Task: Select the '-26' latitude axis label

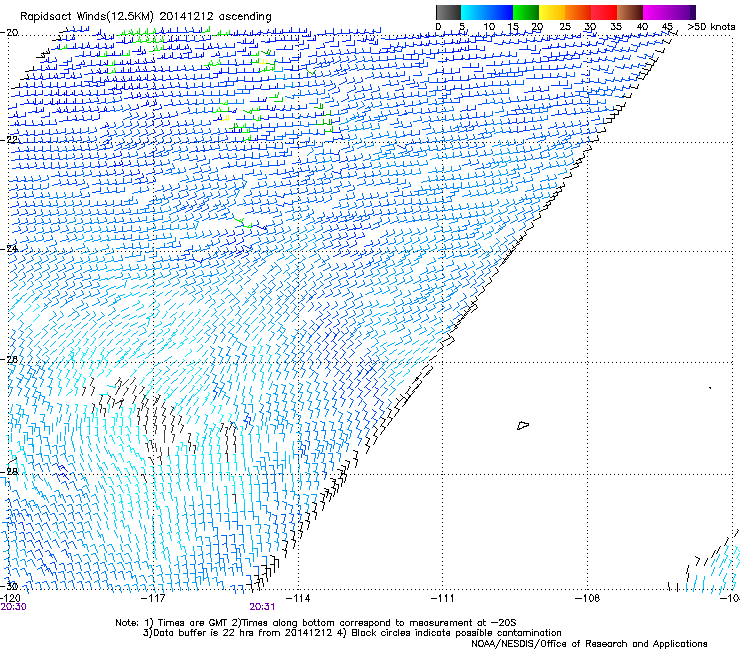Action: click(x=9, y=360)
